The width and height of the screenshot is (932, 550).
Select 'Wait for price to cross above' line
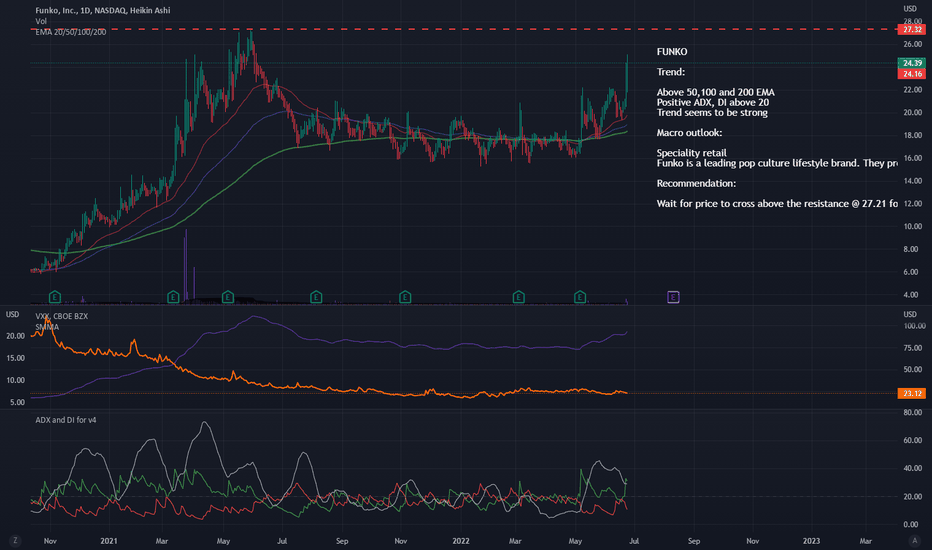pyautogui.click(x=777, y=203)
